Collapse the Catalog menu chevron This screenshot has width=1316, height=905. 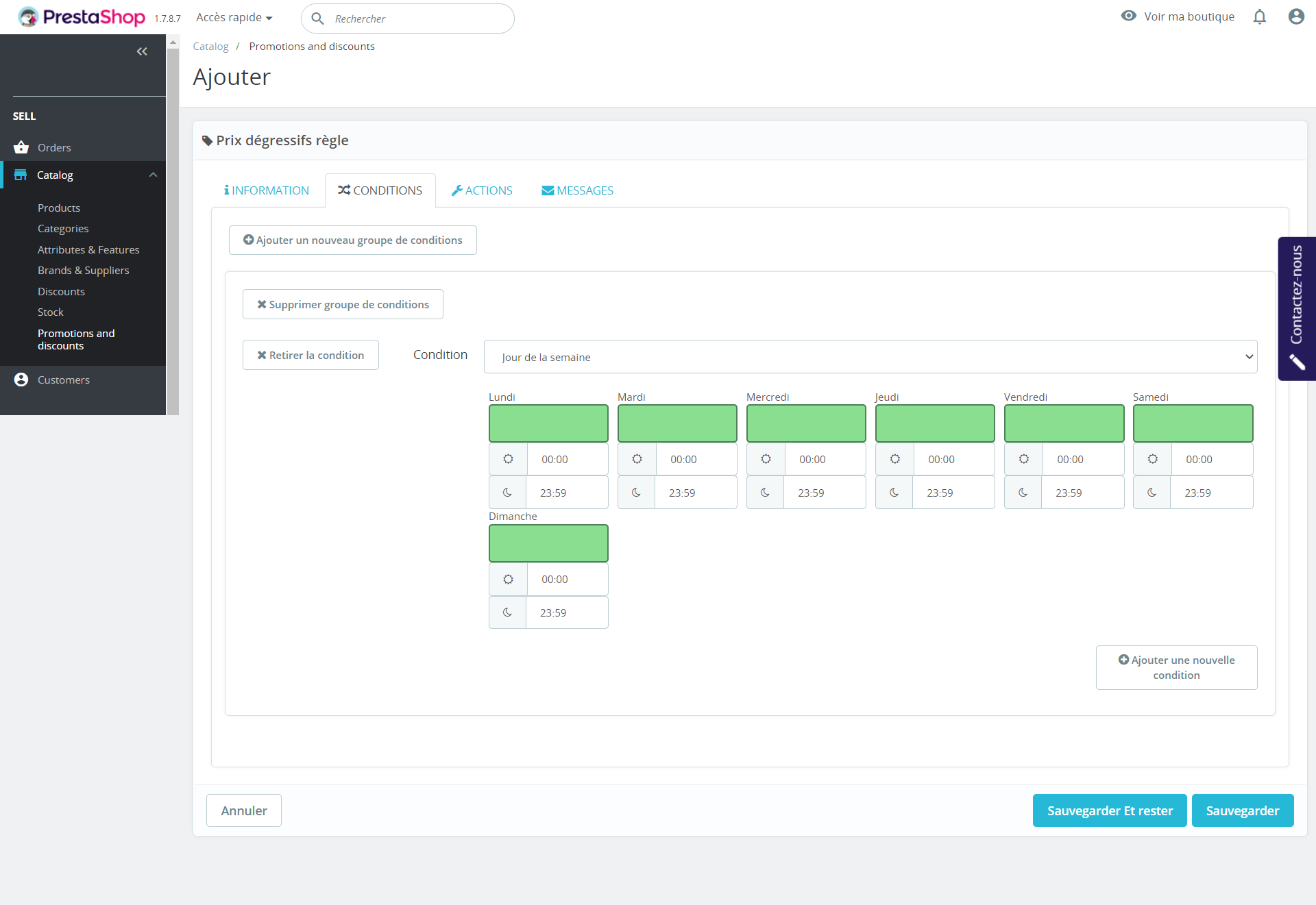click(153, 175)
